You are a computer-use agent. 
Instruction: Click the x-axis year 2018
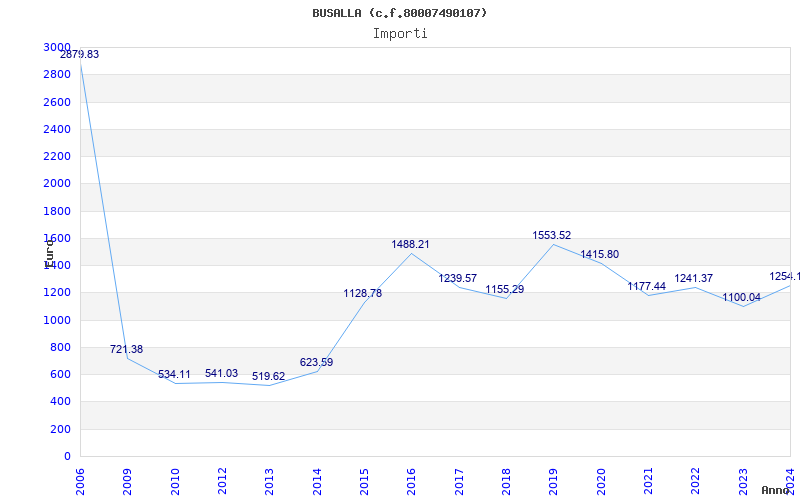coord(506,481)
